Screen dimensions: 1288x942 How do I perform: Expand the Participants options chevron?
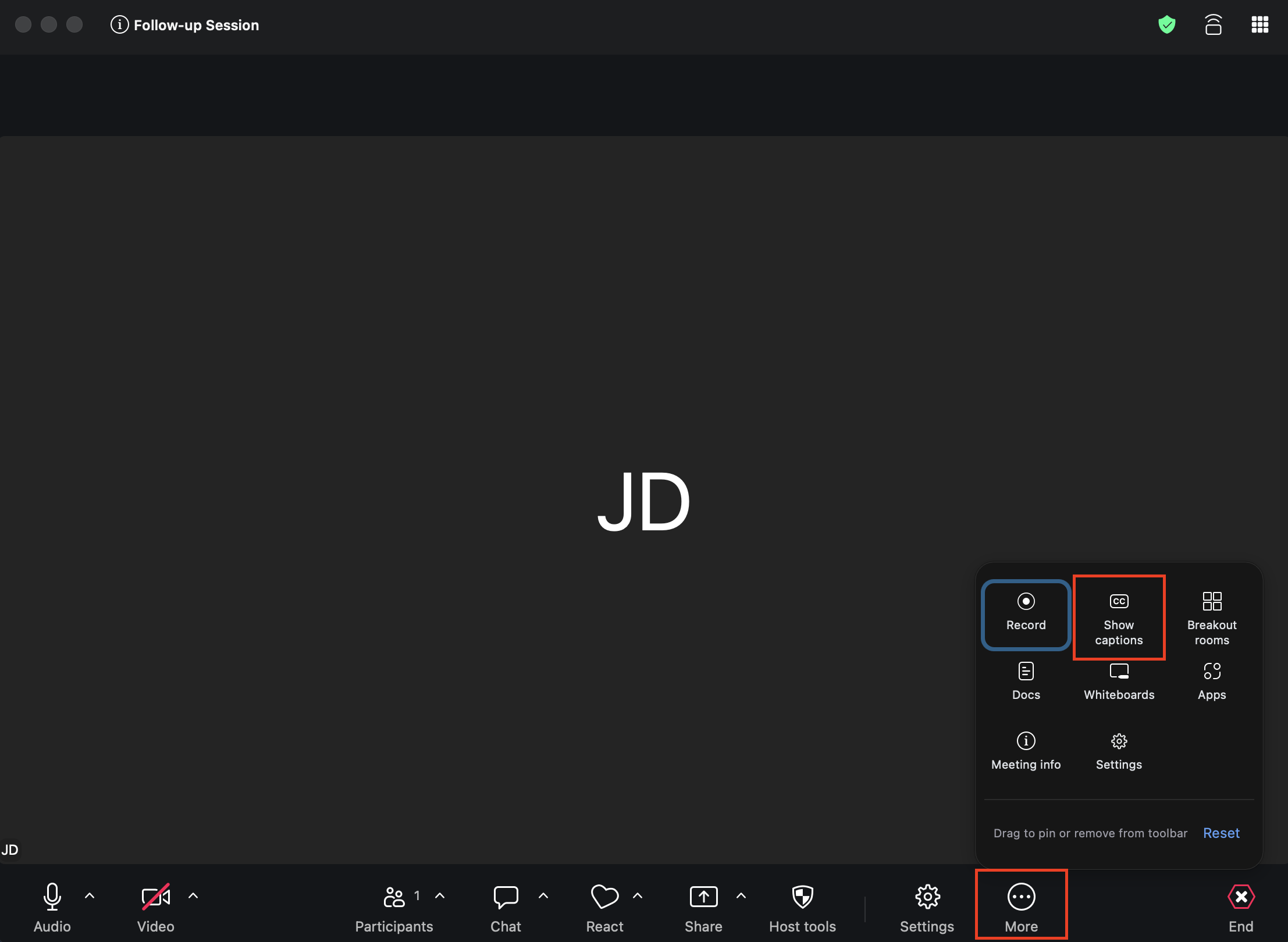[440, 896]
